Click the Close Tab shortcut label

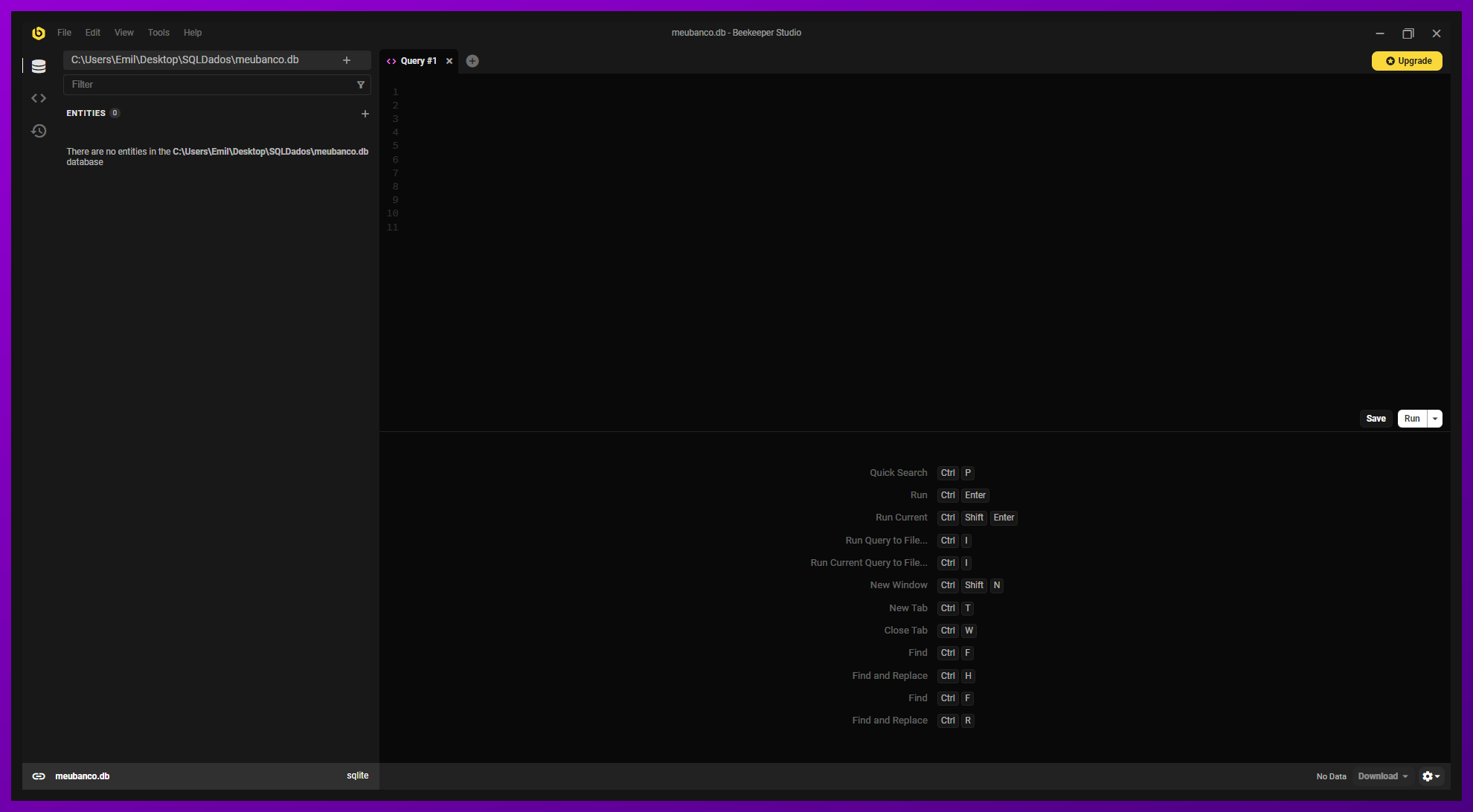tap(906, 631)
